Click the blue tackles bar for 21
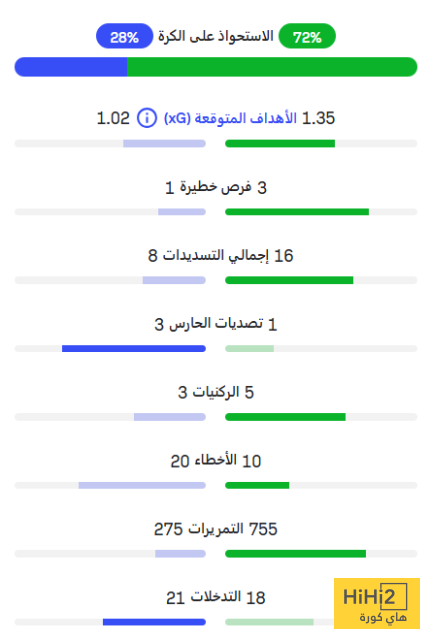The width and height of the screenshot is (430, 640). click(x=154, y=622)
